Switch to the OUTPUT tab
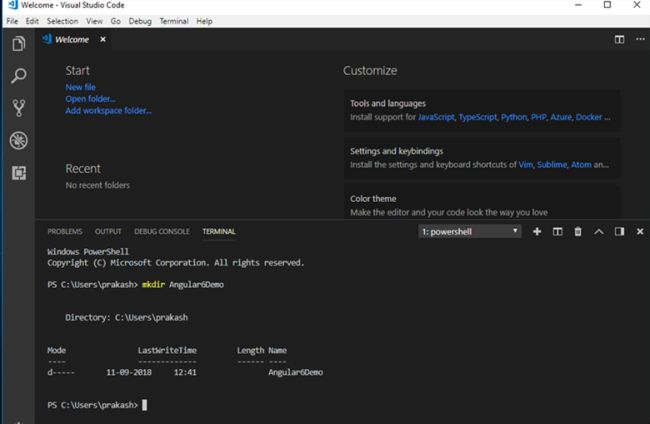The image size is (650, 424). click(108, 231)
